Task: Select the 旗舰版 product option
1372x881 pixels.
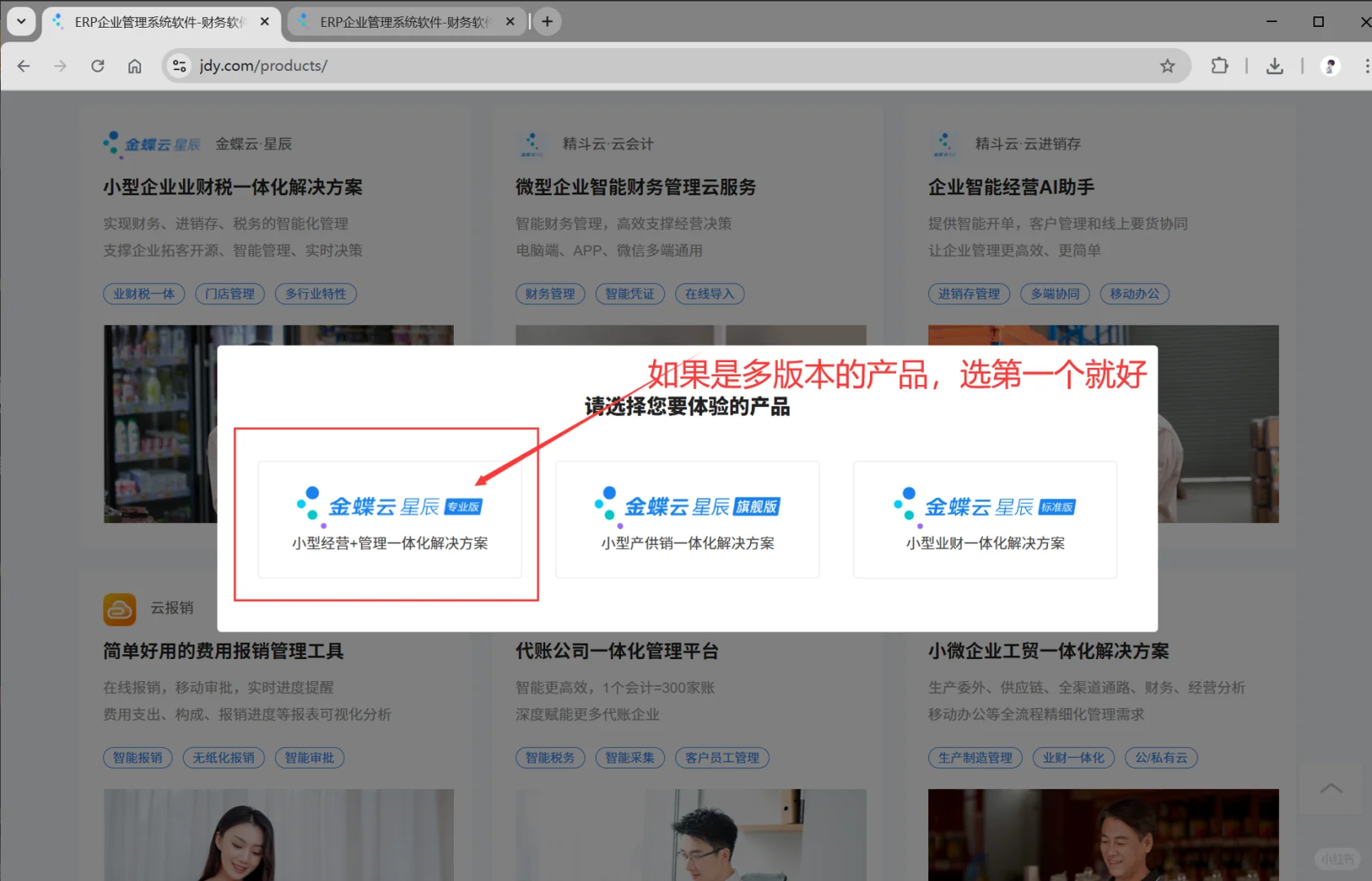Action: tap(686, 519)
